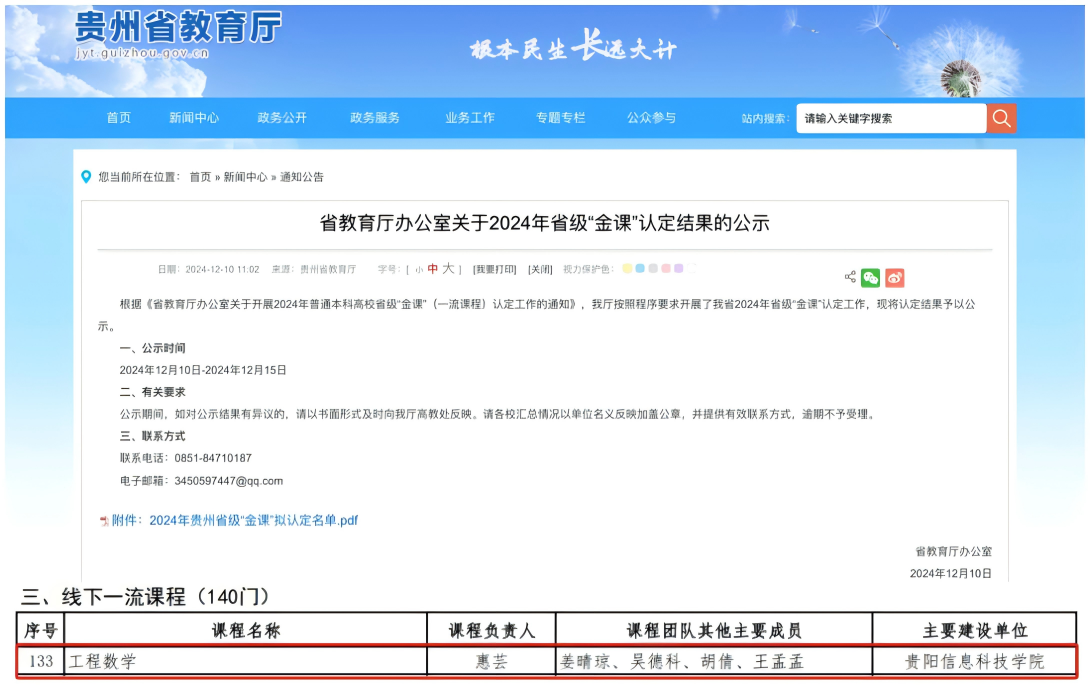Click the 关闭 close-page link
Screen dimensions: 1090x691
point(540,270)
